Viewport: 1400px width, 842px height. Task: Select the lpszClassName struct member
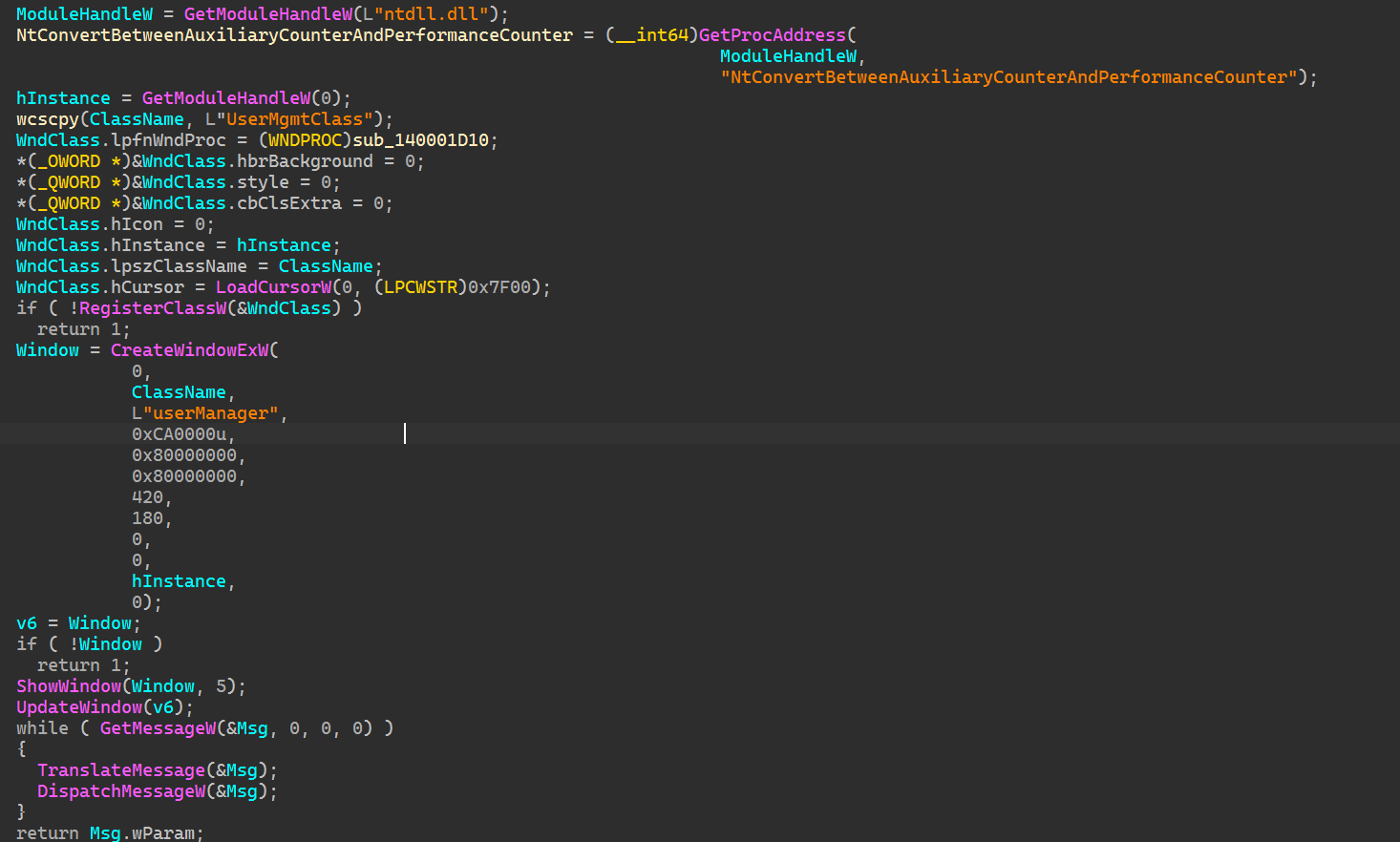coord(179,266)
